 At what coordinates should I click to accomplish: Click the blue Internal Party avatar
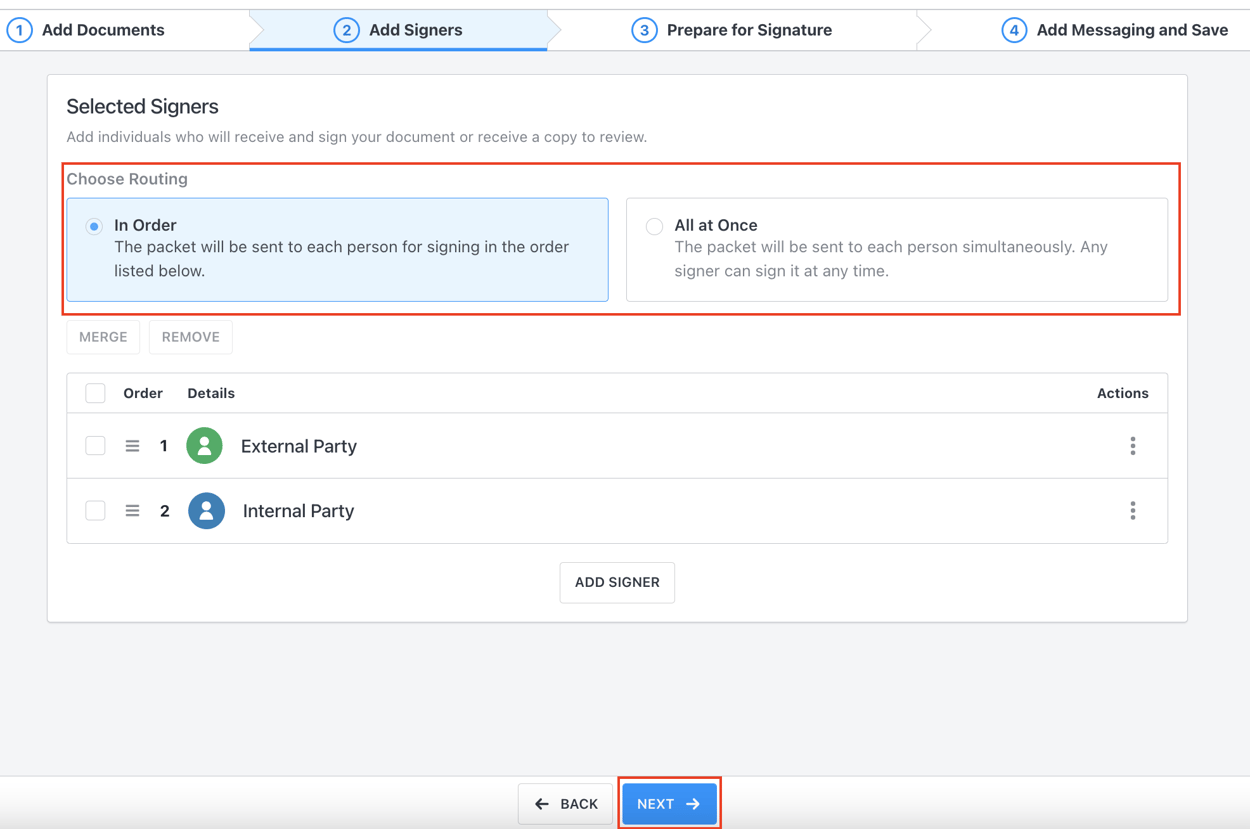click(x=206, y=511)
